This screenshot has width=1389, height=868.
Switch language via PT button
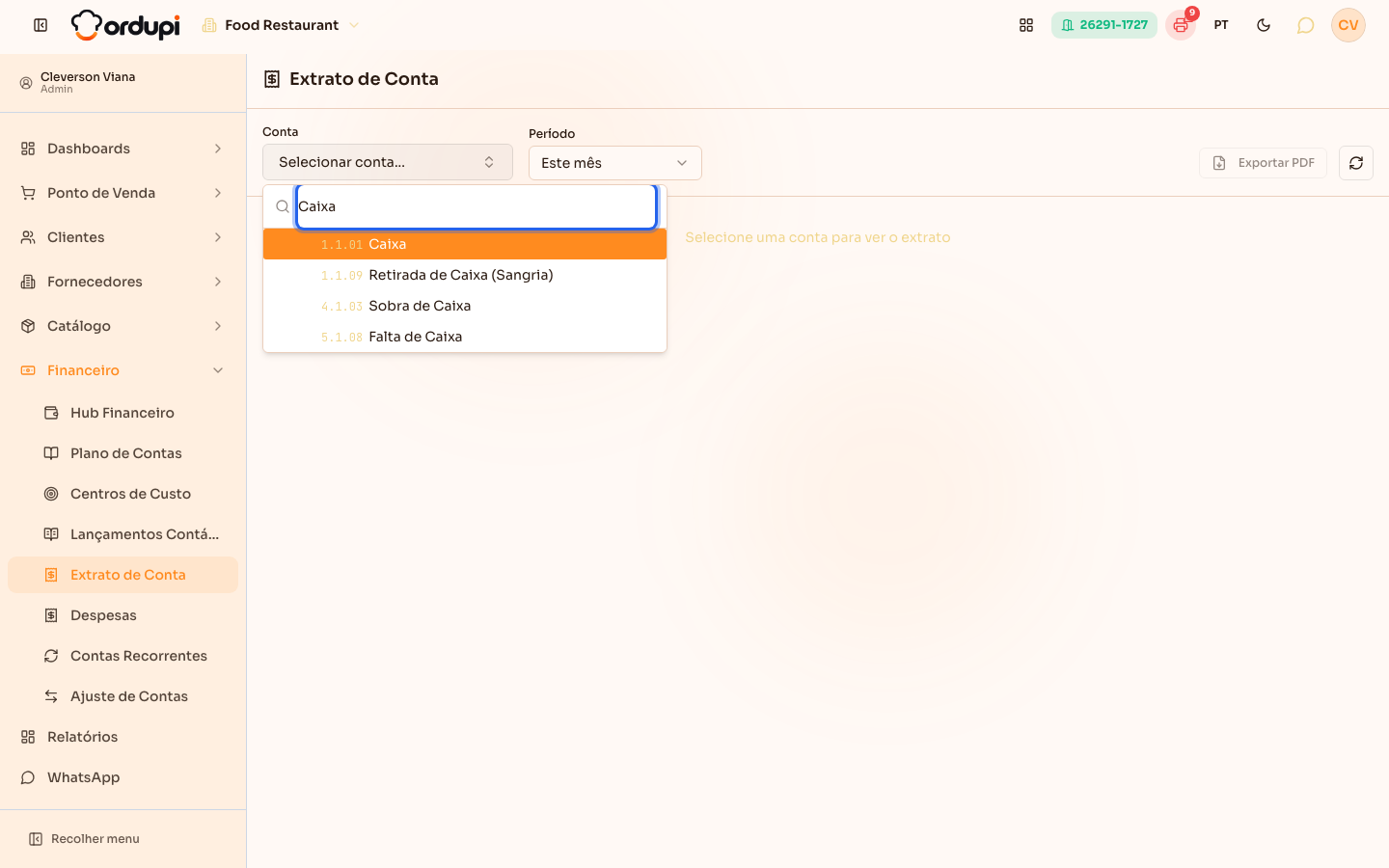[1221, 25]
